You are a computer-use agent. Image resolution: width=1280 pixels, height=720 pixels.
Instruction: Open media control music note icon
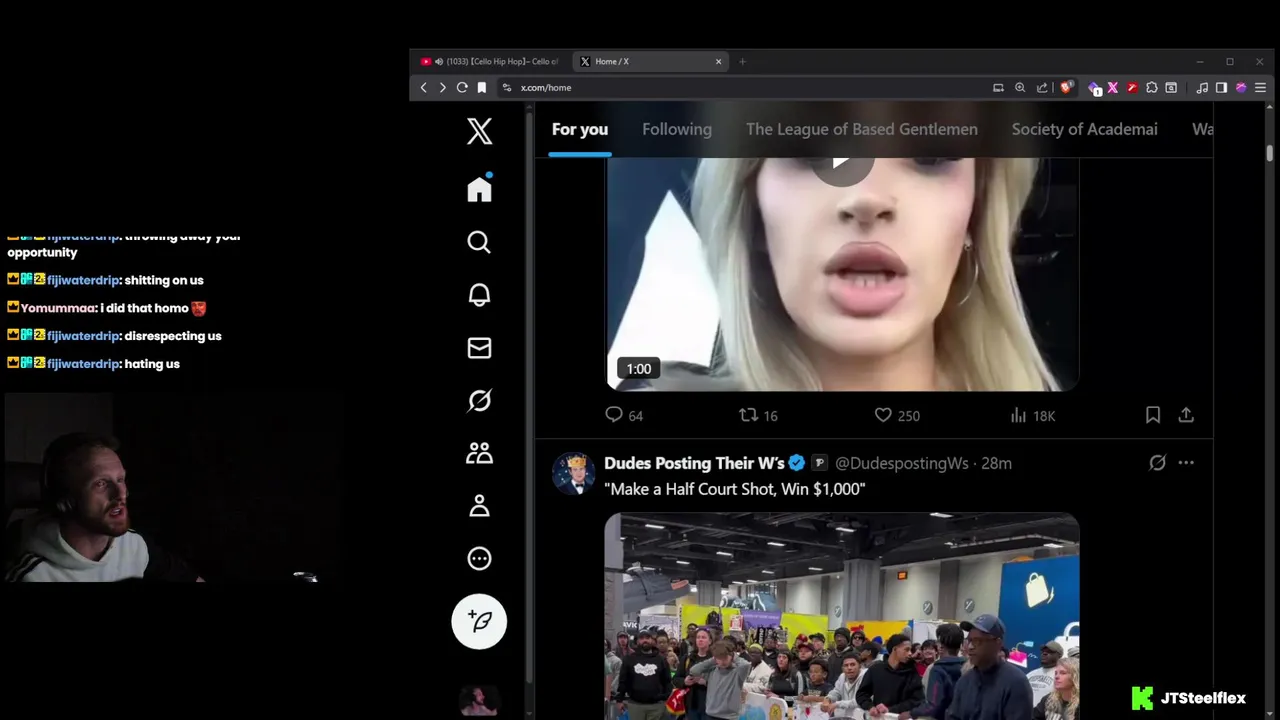pyautogui.click(x=1202, y=88)
